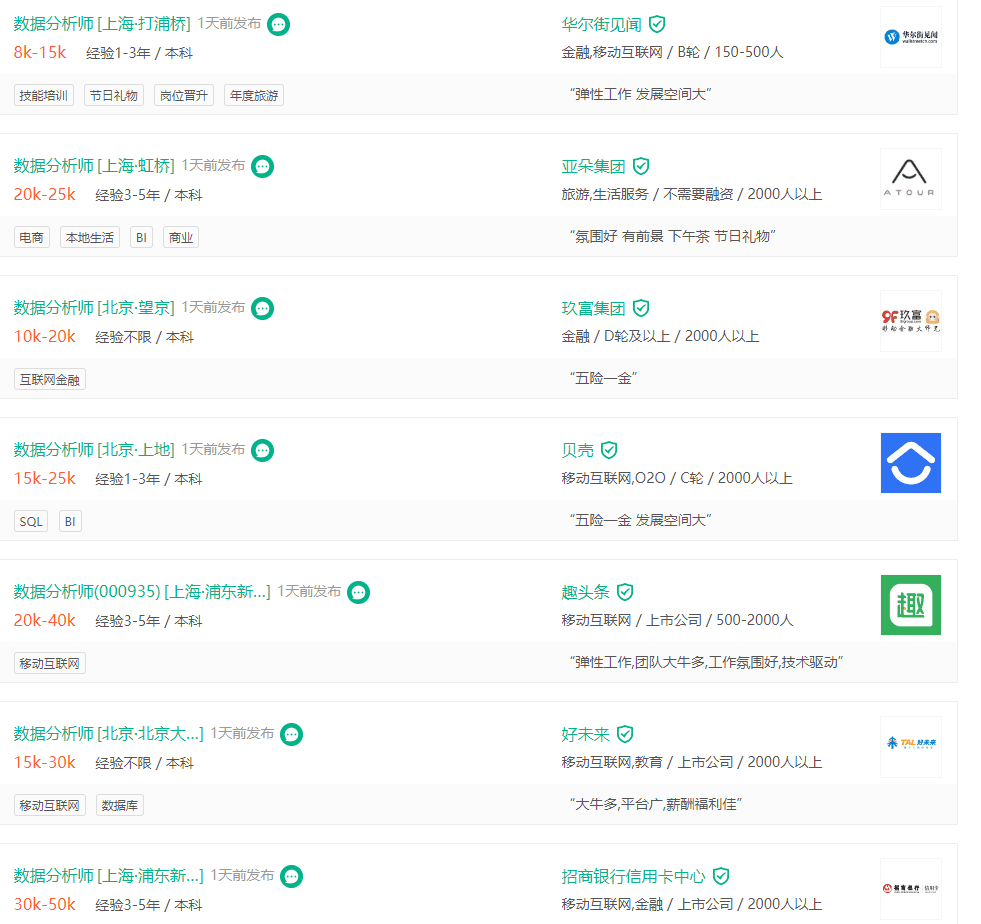Open 招商银行信用卡中心 company link

click(633, 876)
